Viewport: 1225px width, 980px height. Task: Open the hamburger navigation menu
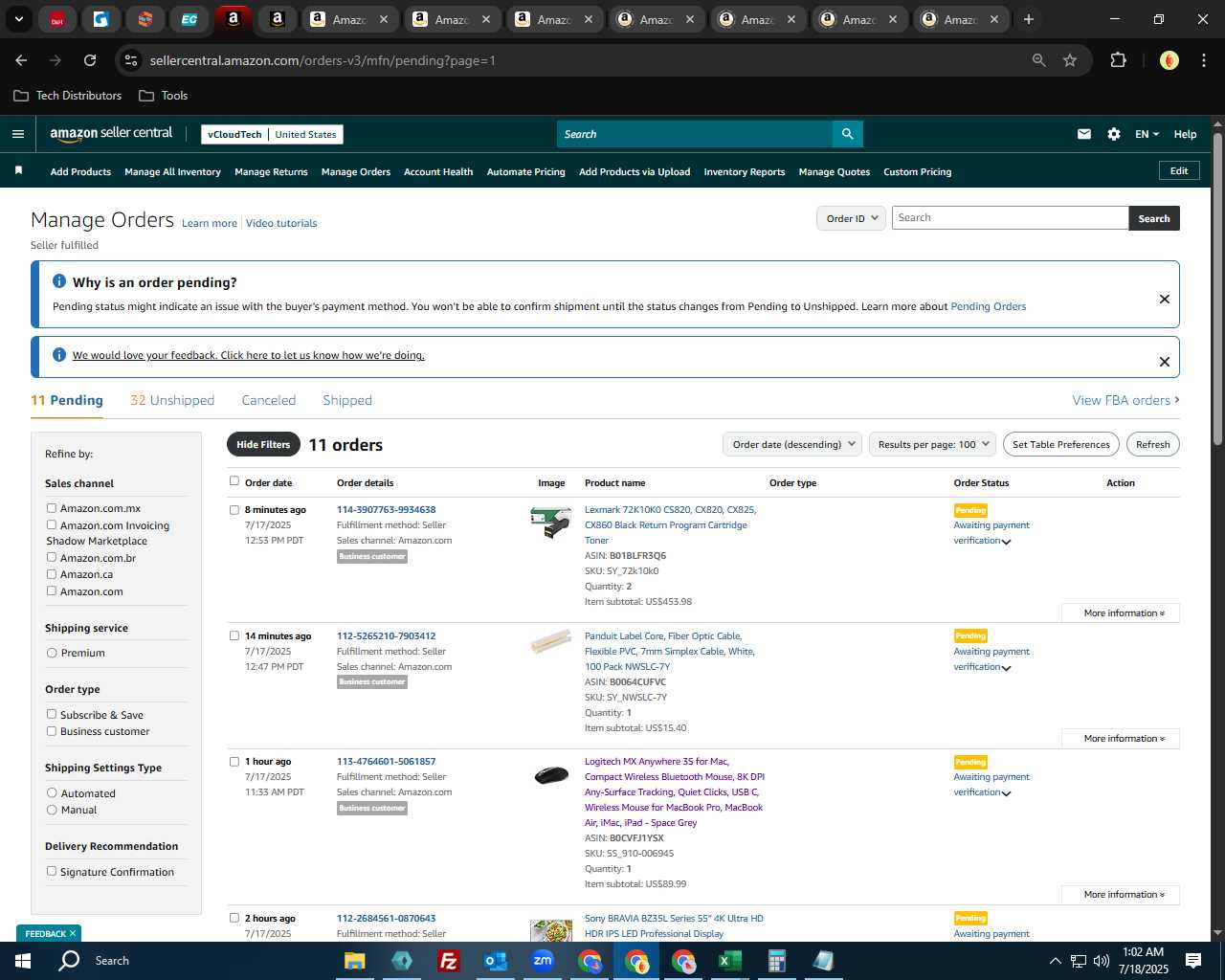[17, 134]
